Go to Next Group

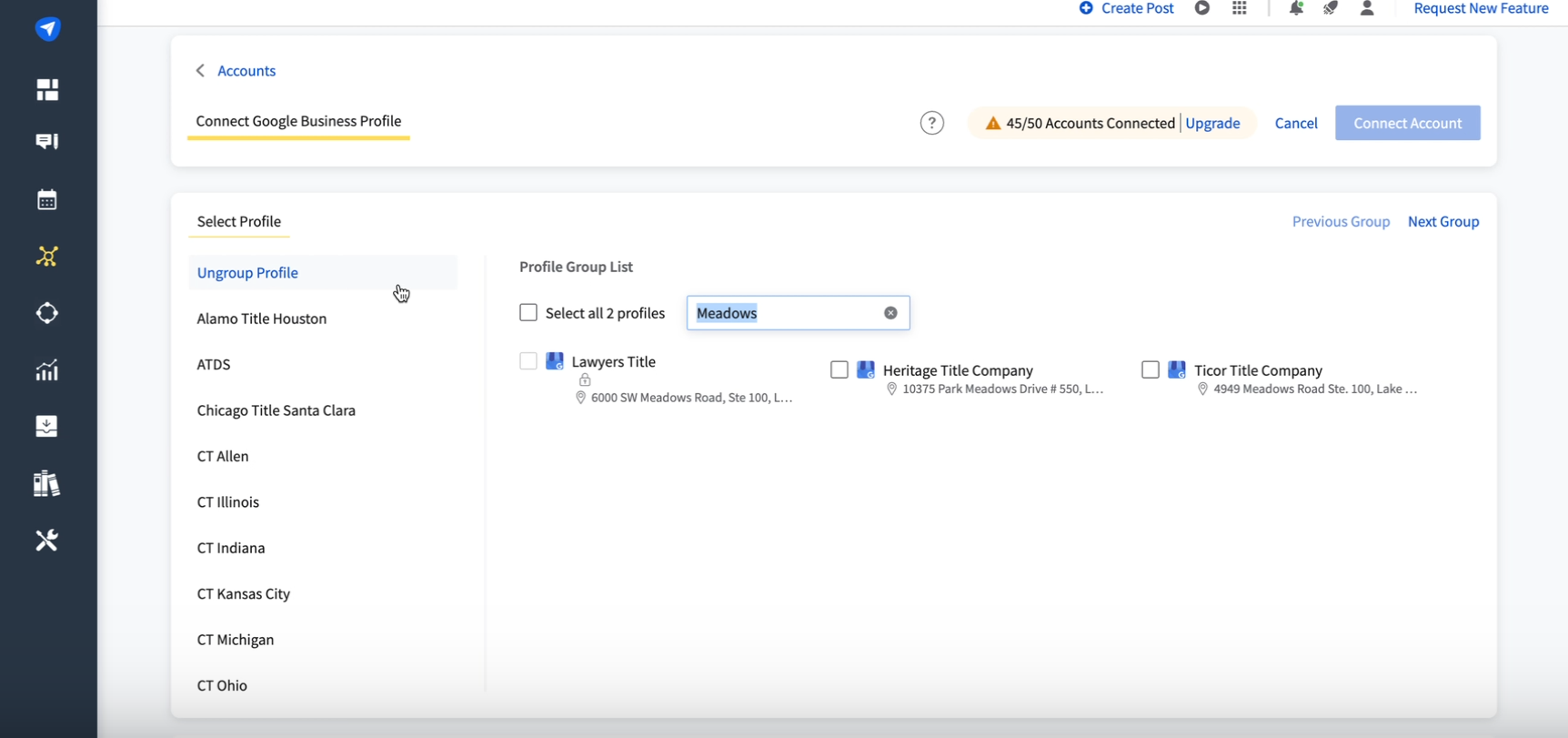tap(1442, 221)
